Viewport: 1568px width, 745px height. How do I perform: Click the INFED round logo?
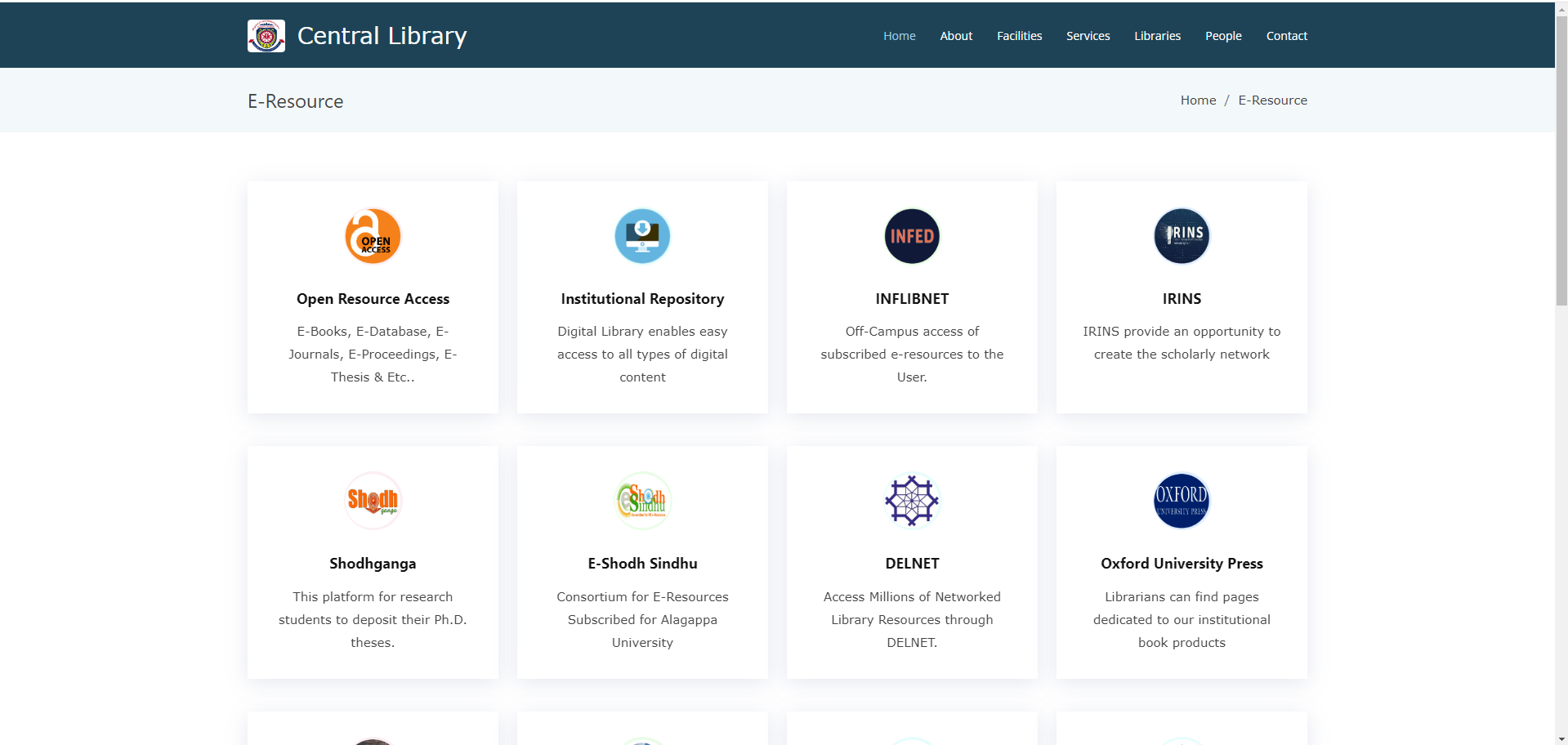pos(912,236)
